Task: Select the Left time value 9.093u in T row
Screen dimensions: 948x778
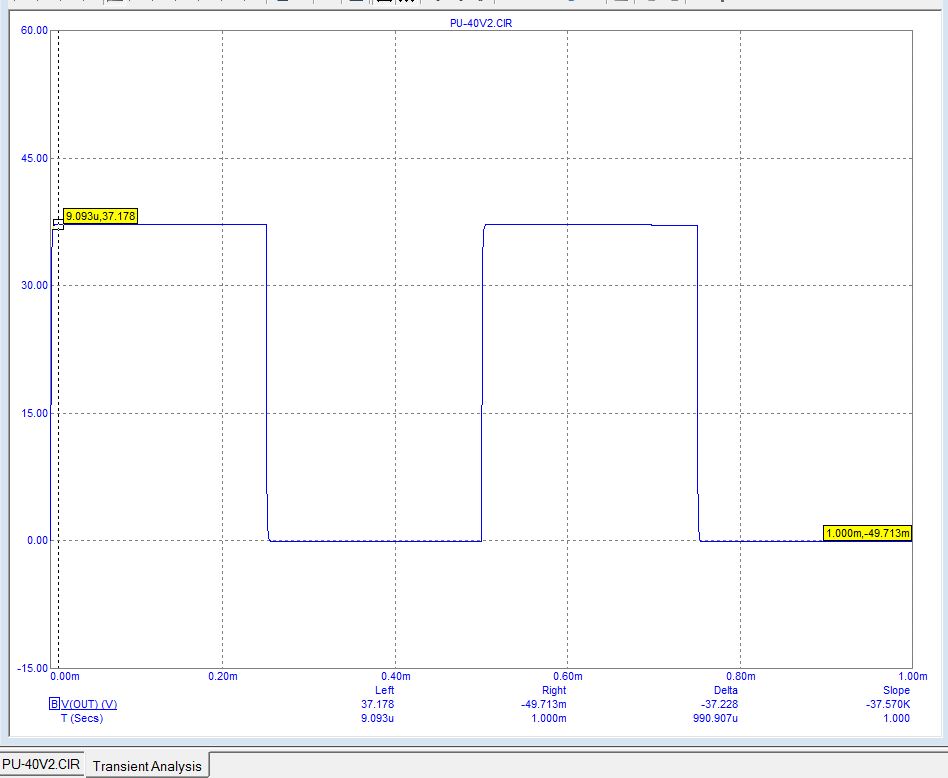Action: coord(377,718)
